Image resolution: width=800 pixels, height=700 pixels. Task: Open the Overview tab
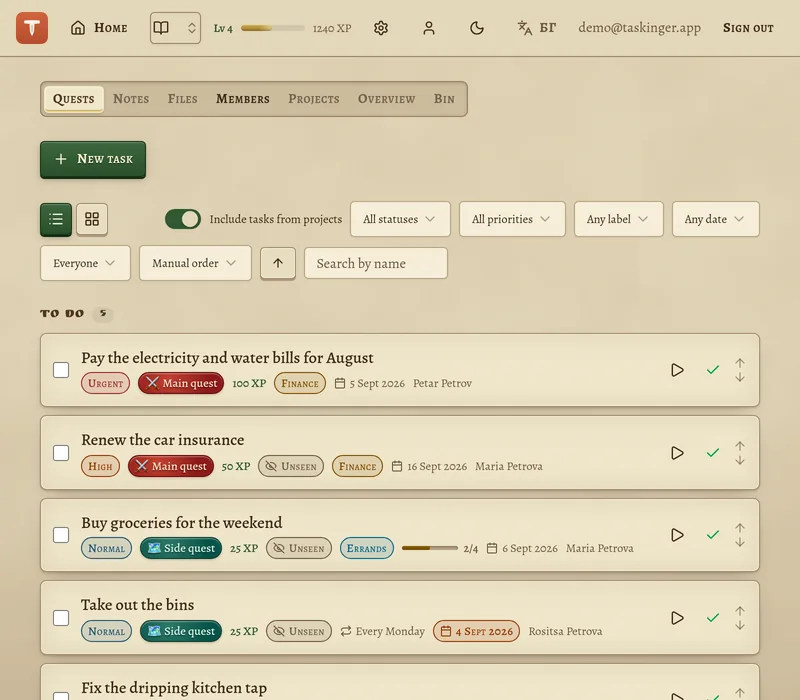(x=386, y=99)
